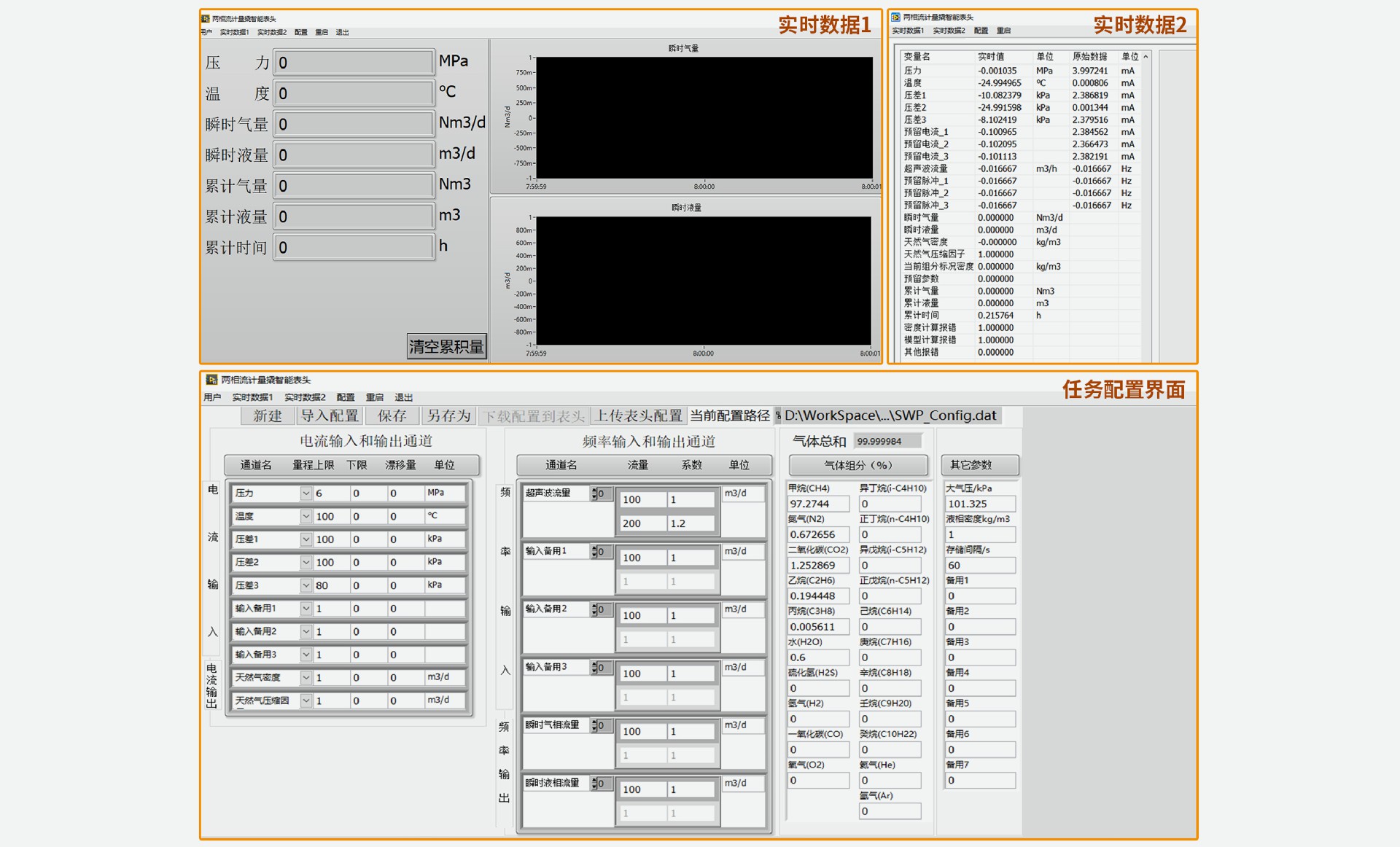1400x847 pixels.
Task: Open the 压差3 channel dropdown
Action: click(x=306, y=585)
